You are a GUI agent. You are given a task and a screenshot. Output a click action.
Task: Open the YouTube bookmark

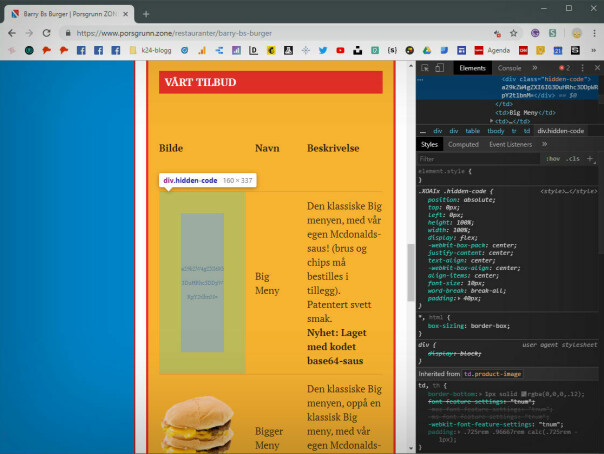[x=340, y=50]
